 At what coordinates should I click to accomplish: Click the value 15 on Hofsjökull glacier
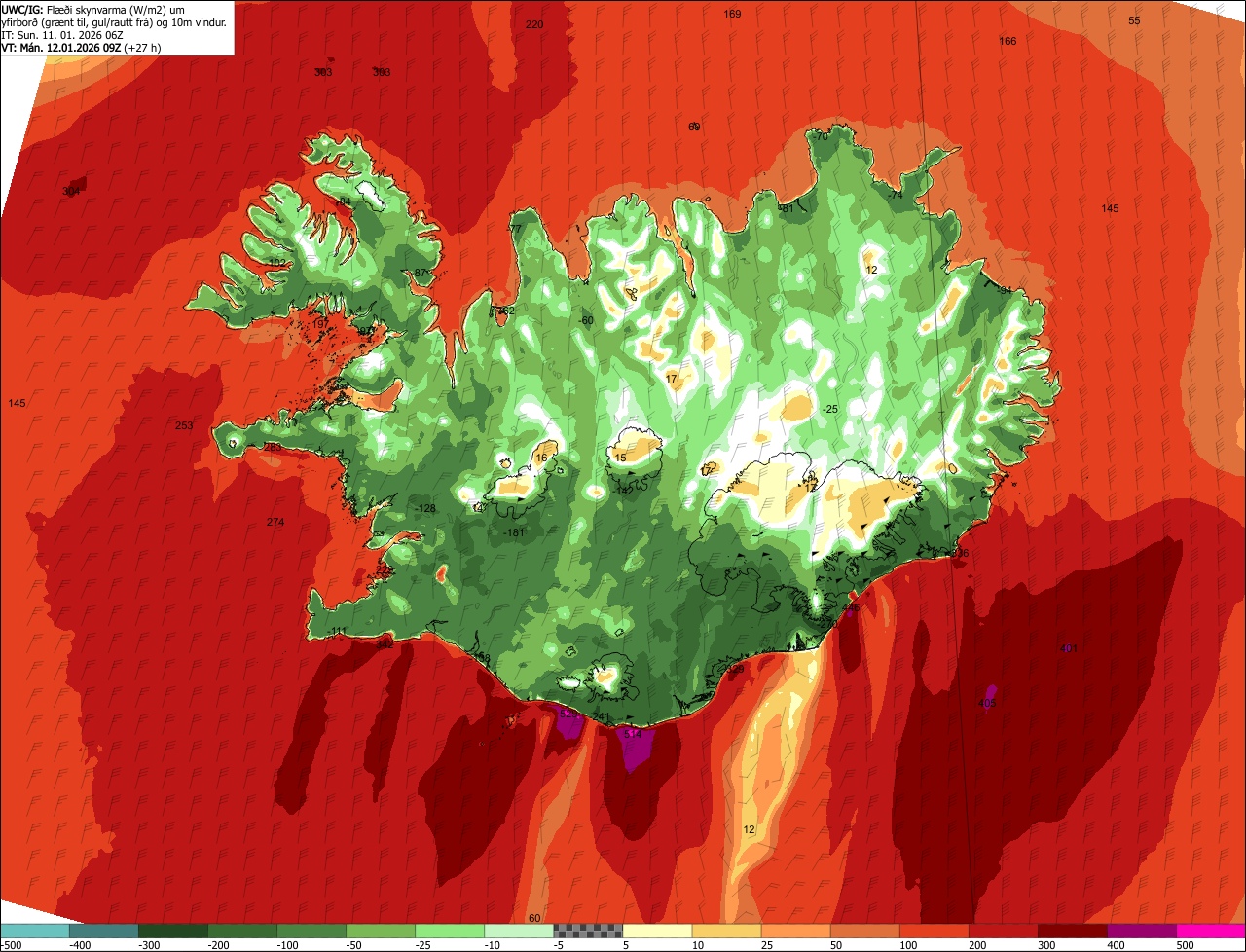click(620, 458)
